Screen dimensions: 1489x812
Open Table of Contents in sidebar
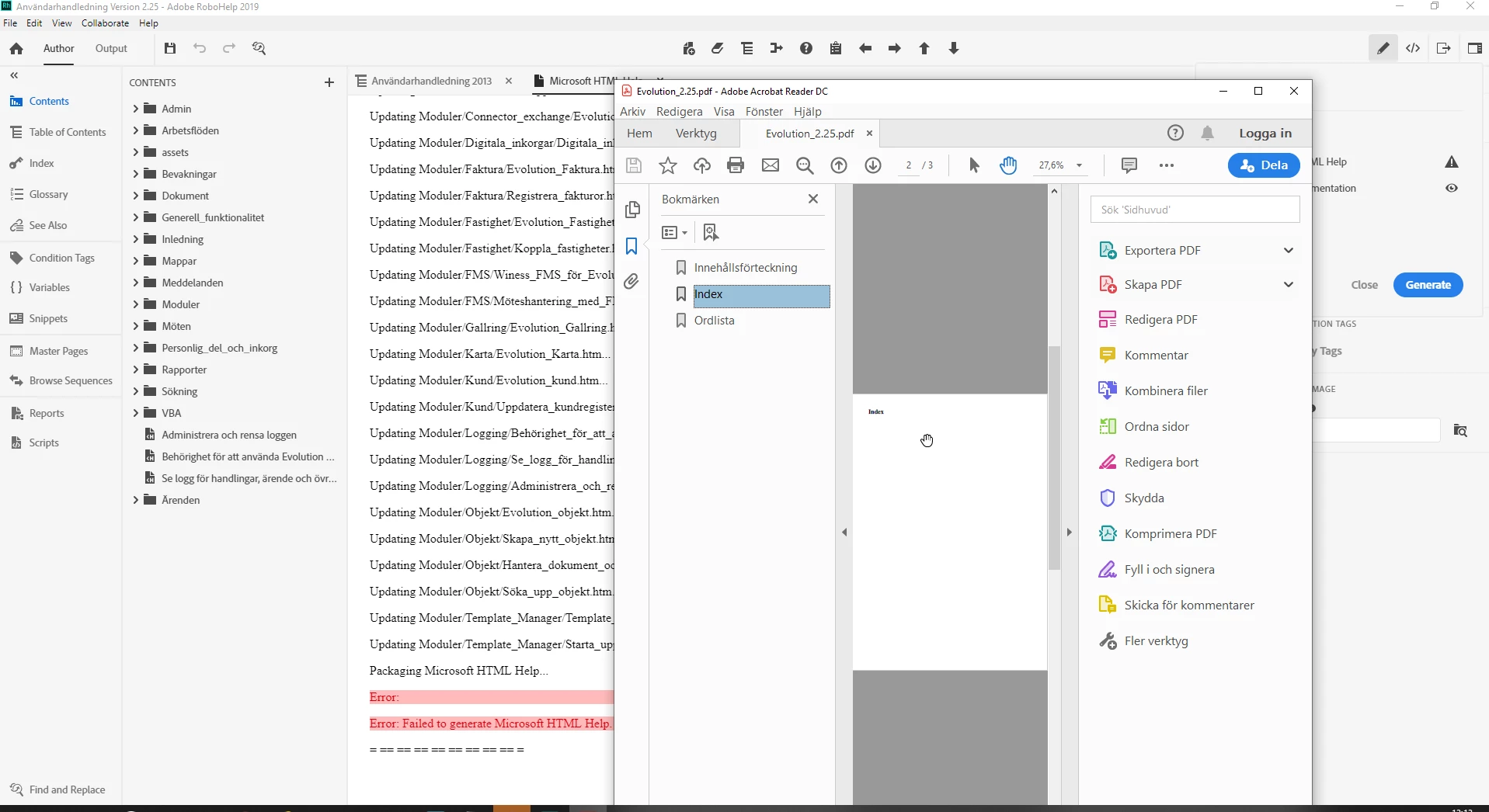[x=68, y=132]
